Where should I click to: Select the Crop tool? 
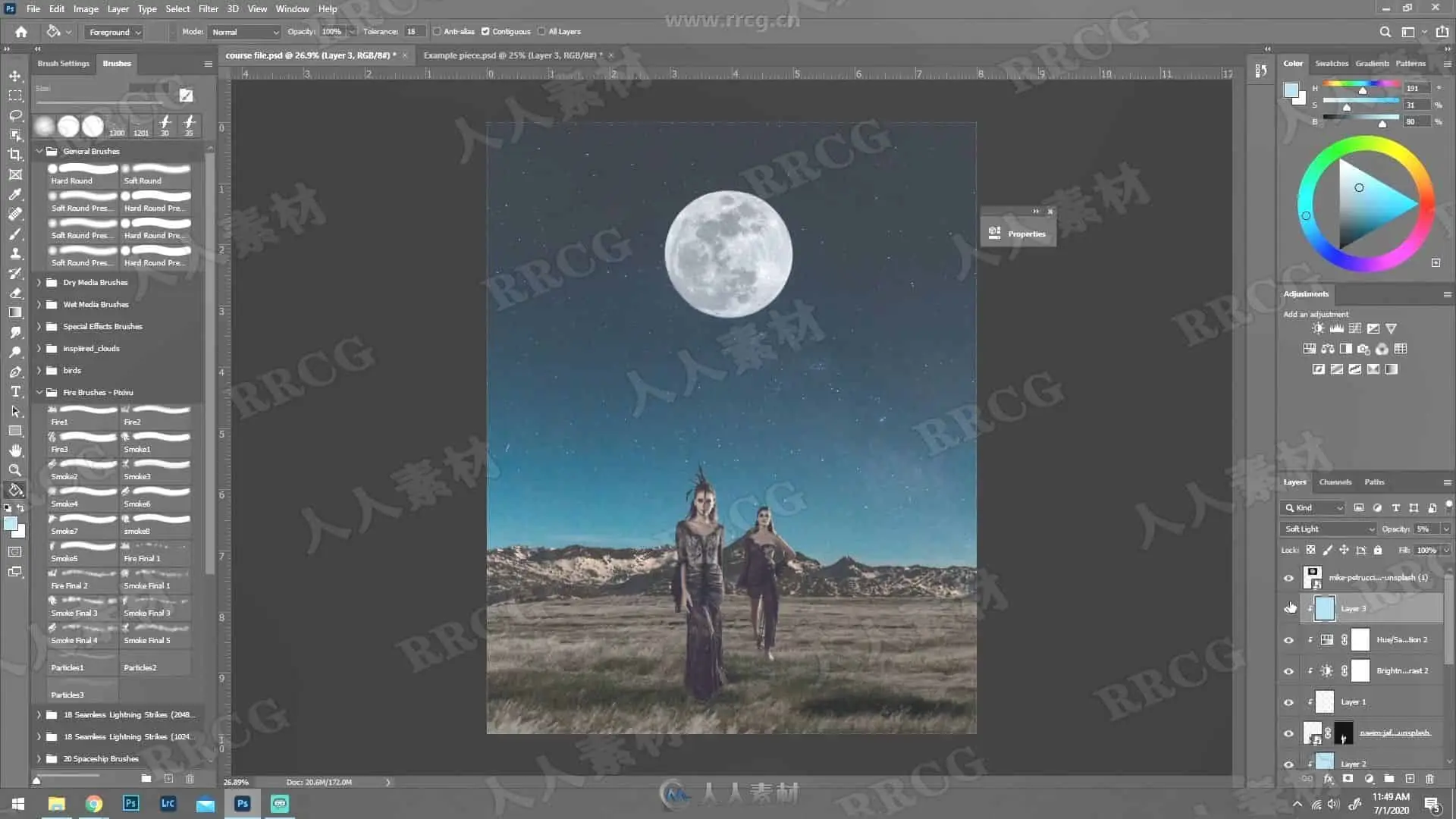click(x=15, y=155)
